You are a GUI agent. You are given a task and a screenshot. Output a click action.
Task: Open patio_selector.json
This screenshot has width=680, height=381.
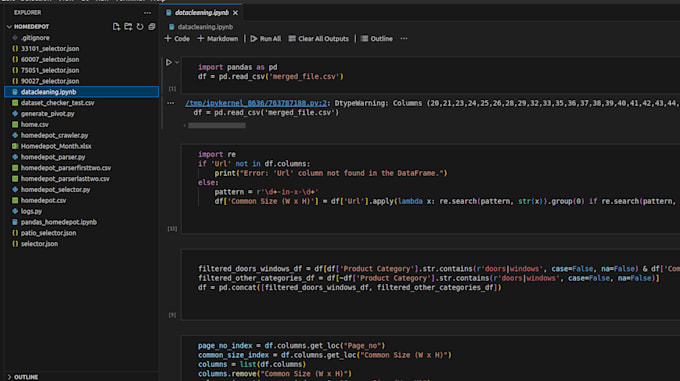(x=49, y=233)
